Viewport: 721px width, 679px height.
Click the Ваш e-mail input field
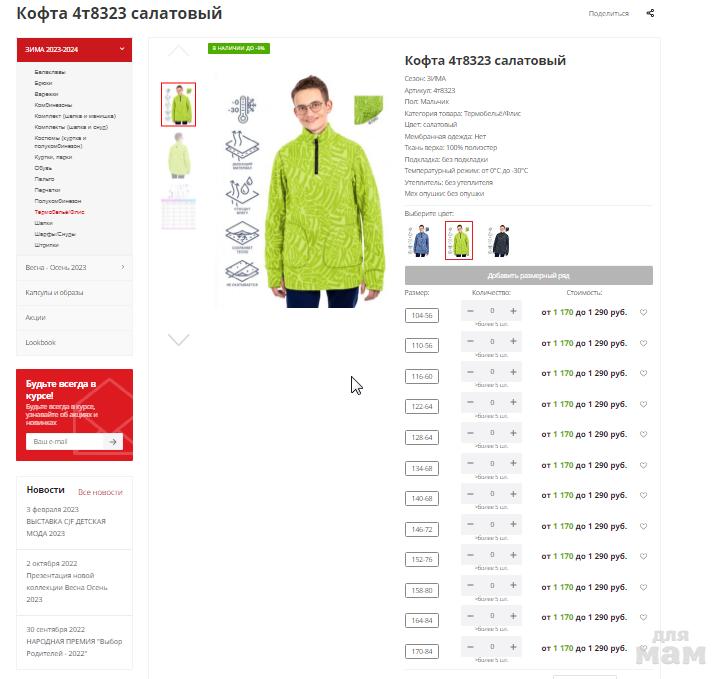click(67, 442)
